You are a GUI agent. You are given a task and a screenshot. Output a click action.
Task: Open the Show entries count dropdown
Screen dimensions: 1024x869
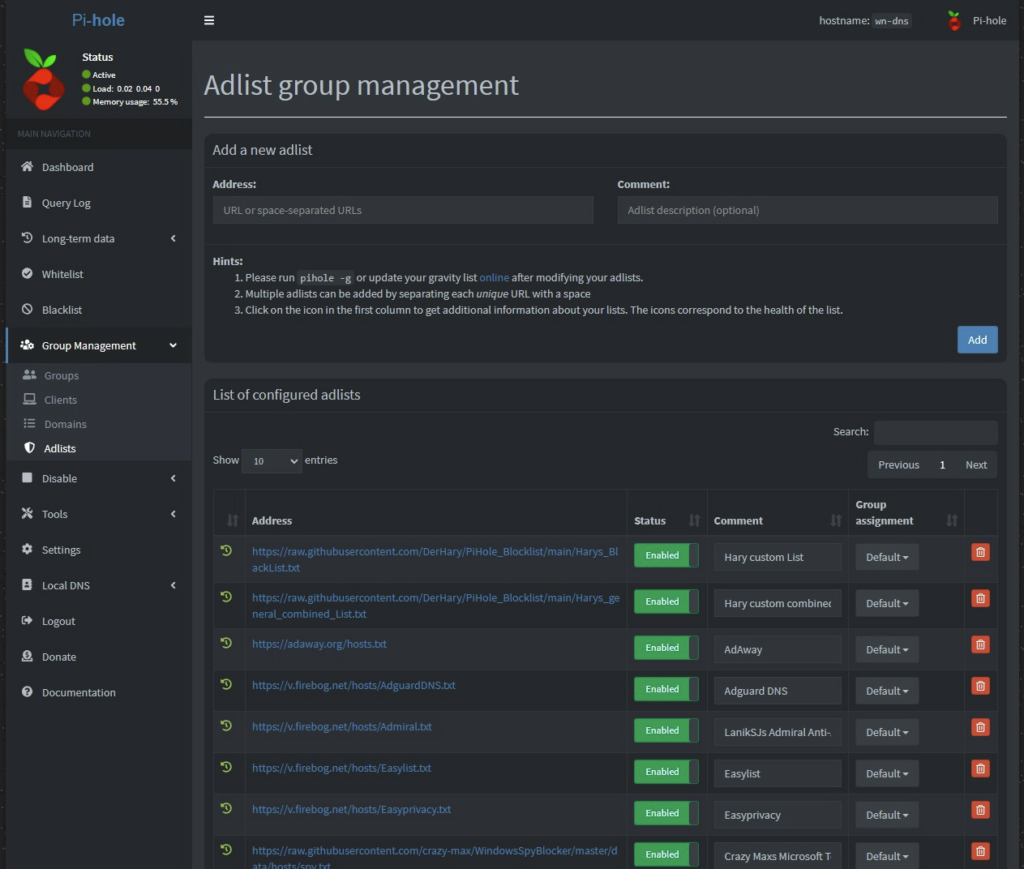pos(272,461)
